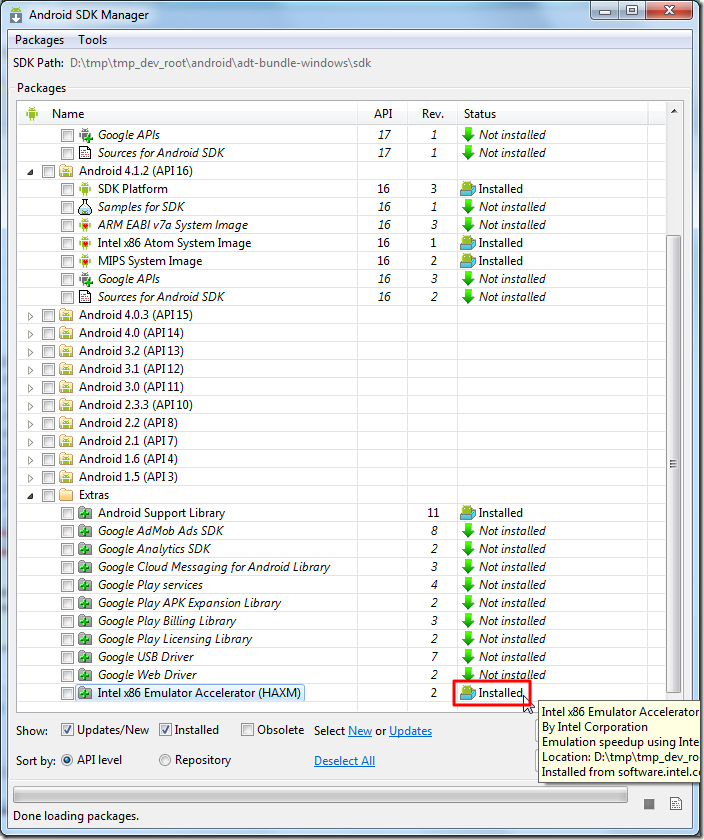Click the vertical scrollbar thumb in package list
704x840 pixels.
tap(673, 463)
